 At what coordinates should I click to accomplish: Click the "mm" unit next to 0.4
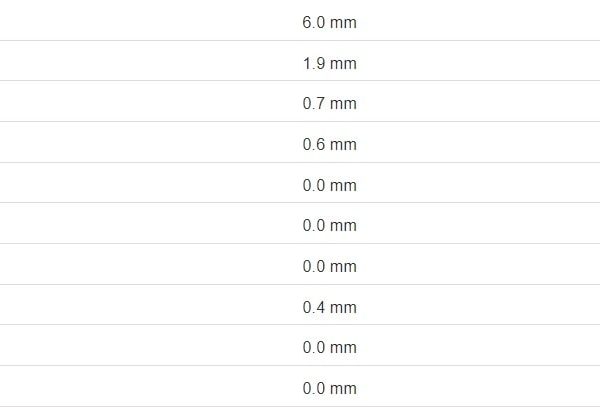pyautogui.click(x=343, y=307)
